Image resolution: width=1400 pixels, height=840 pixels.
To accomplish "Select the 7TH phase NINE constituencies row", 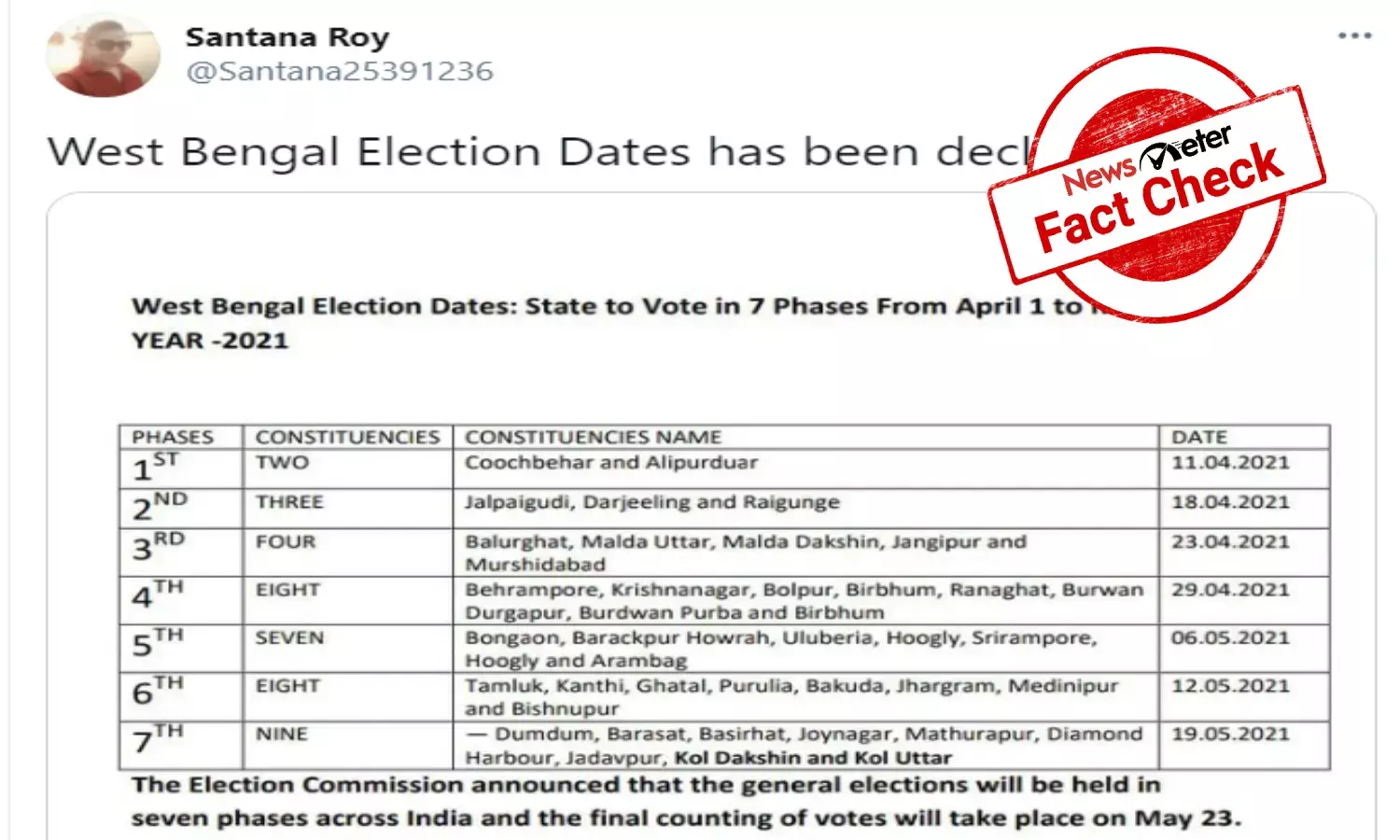I will point(653,744).
